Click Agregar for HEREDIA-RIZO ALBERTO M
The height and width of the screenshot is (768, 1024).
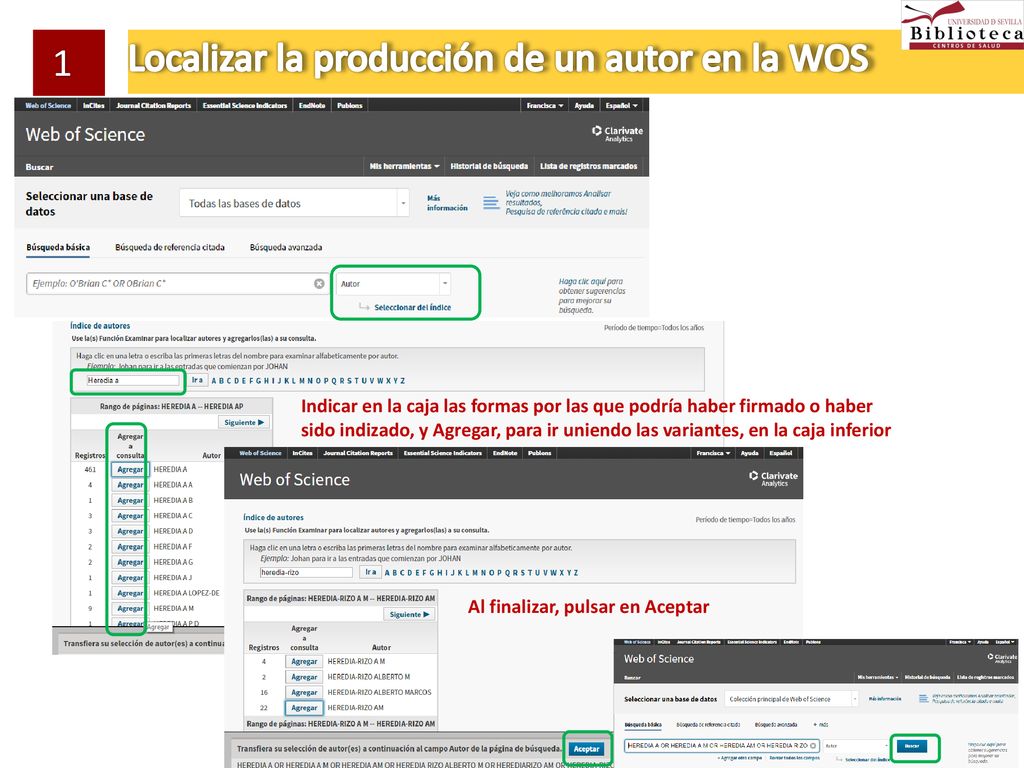tap(304, 677)
